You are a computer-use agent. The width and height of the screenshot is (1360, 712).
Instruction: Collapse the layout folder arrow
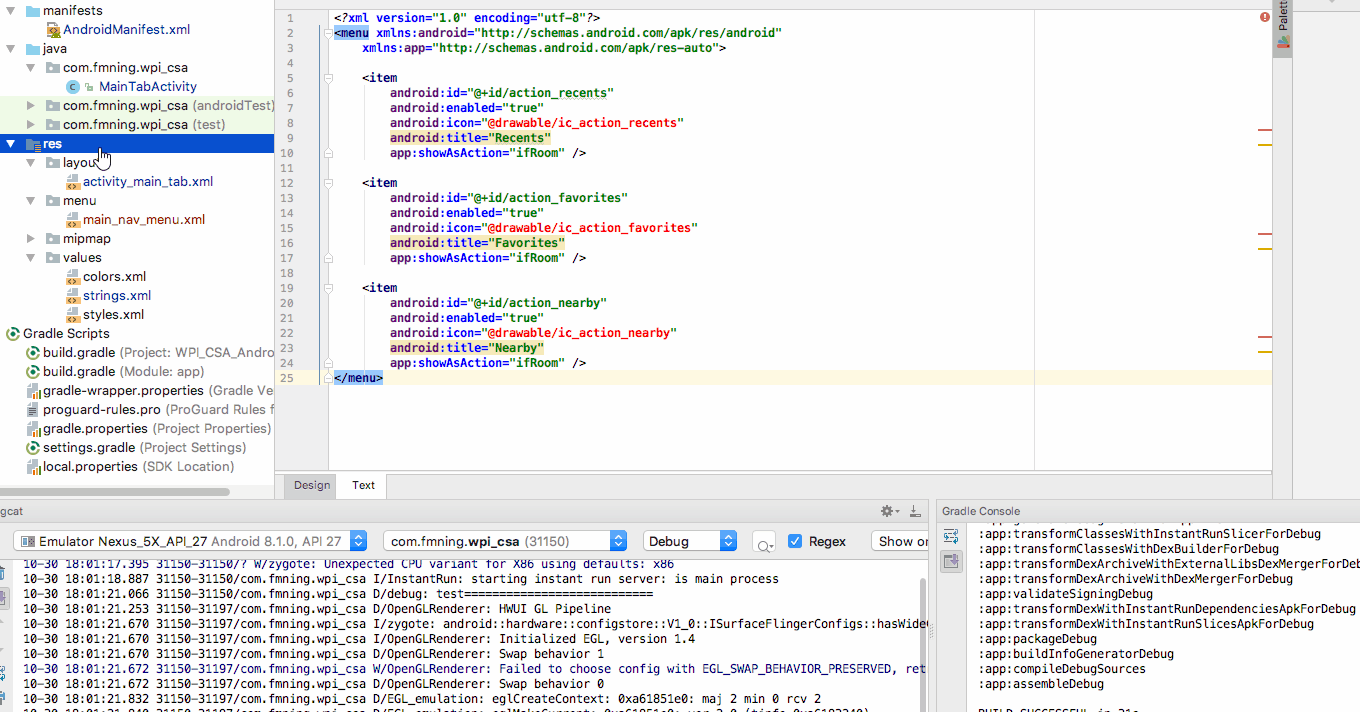point(31,163)
